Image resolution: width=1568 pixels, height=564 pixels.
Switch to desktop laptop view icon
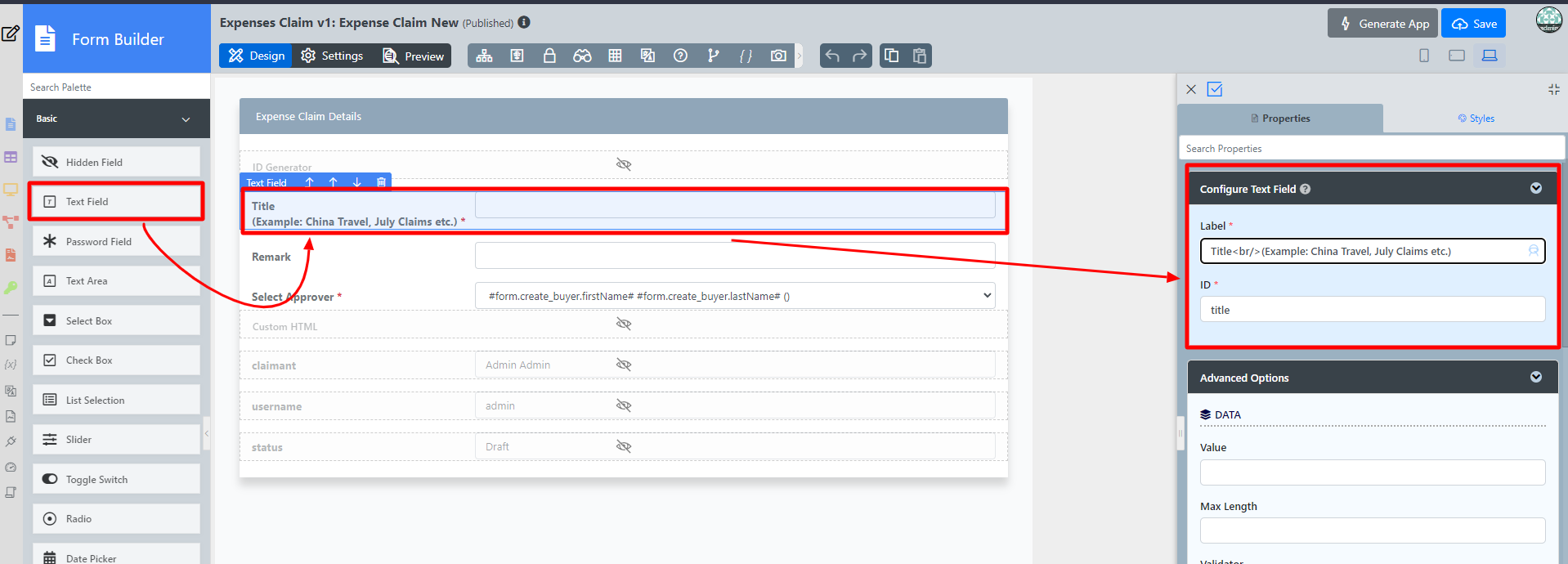pos(1490,56)
